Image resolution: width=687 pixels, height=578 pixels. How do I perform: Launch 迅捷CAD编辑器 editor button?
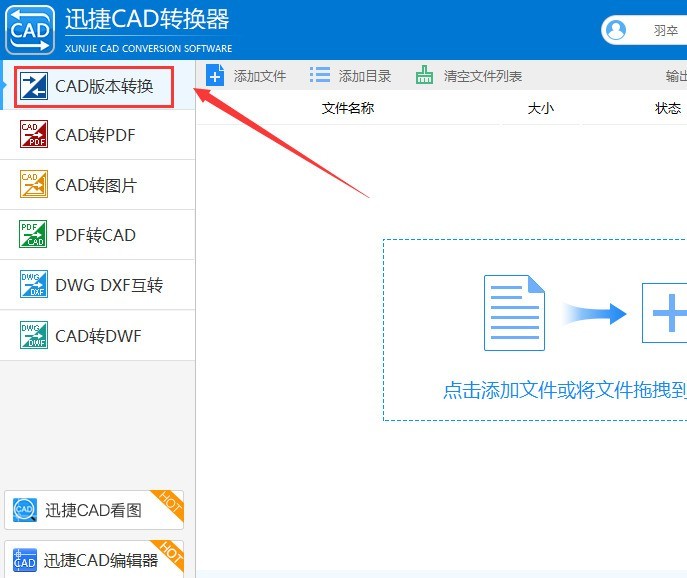pyautogui.click(x=93, y=560)
